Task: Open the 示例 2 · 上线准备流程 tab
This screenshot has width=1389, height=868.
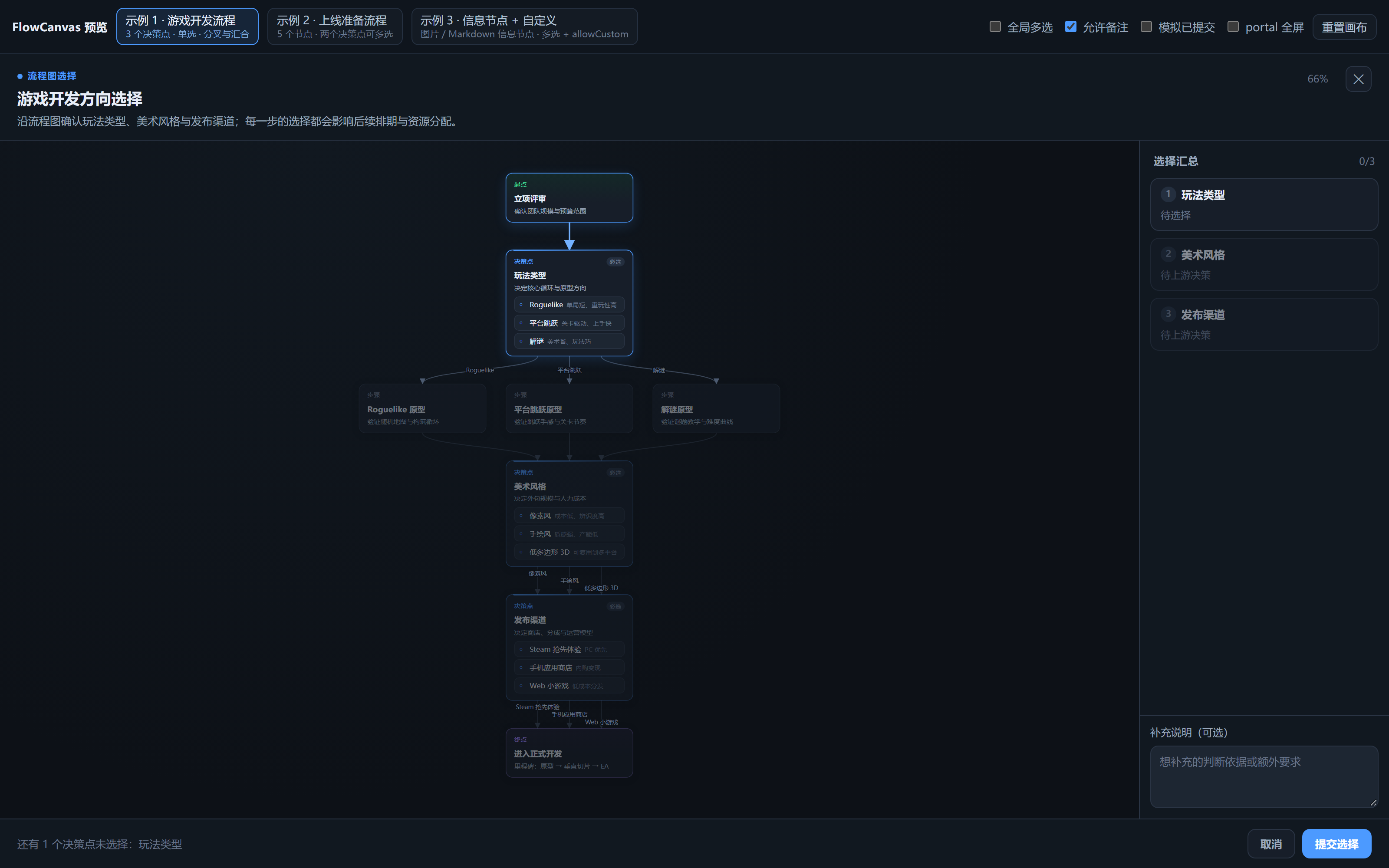Action: click(335, 26)
